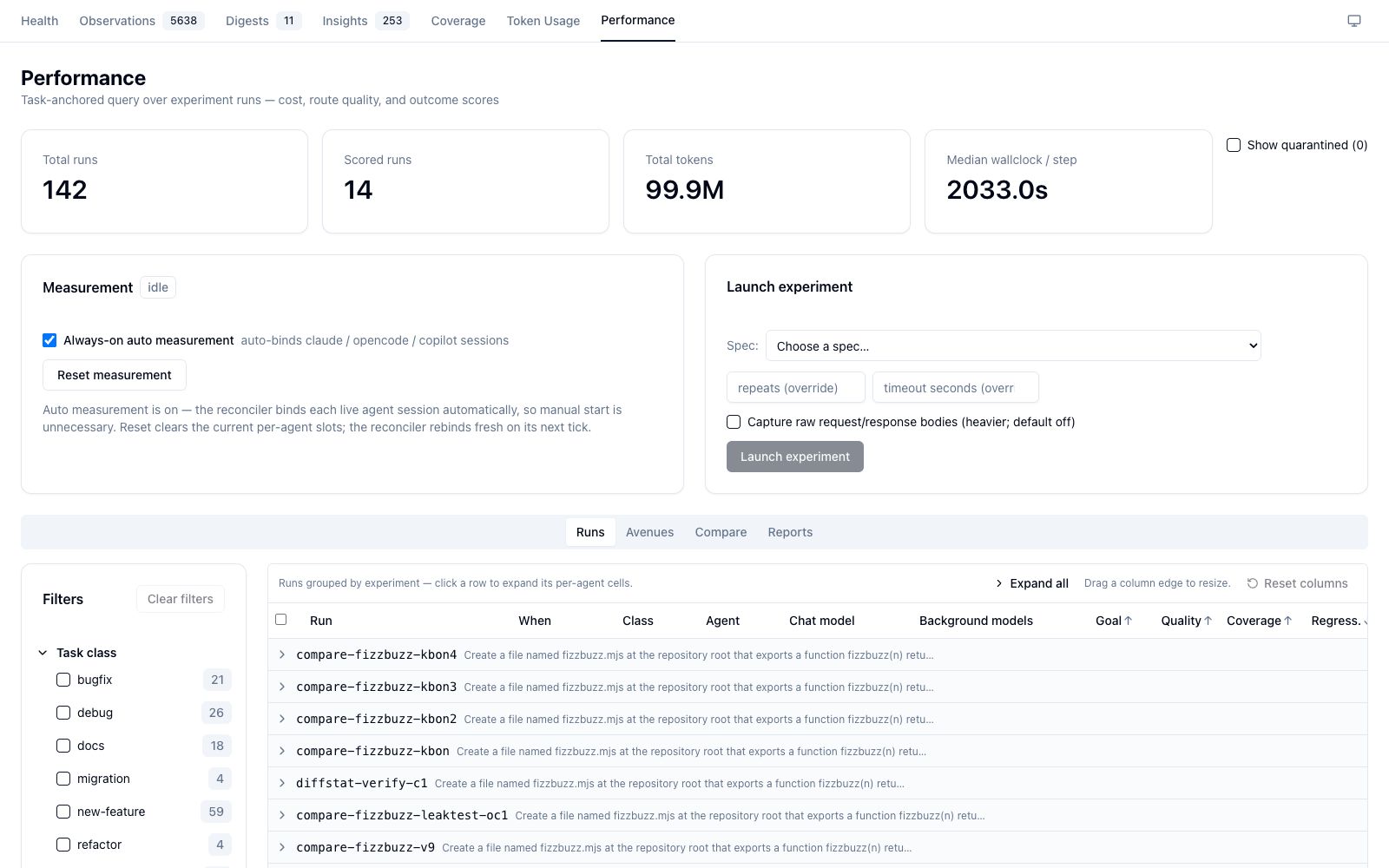Open the Observations tab
Viewport: 1389px width, 868px height.
(x=142, y=21)
